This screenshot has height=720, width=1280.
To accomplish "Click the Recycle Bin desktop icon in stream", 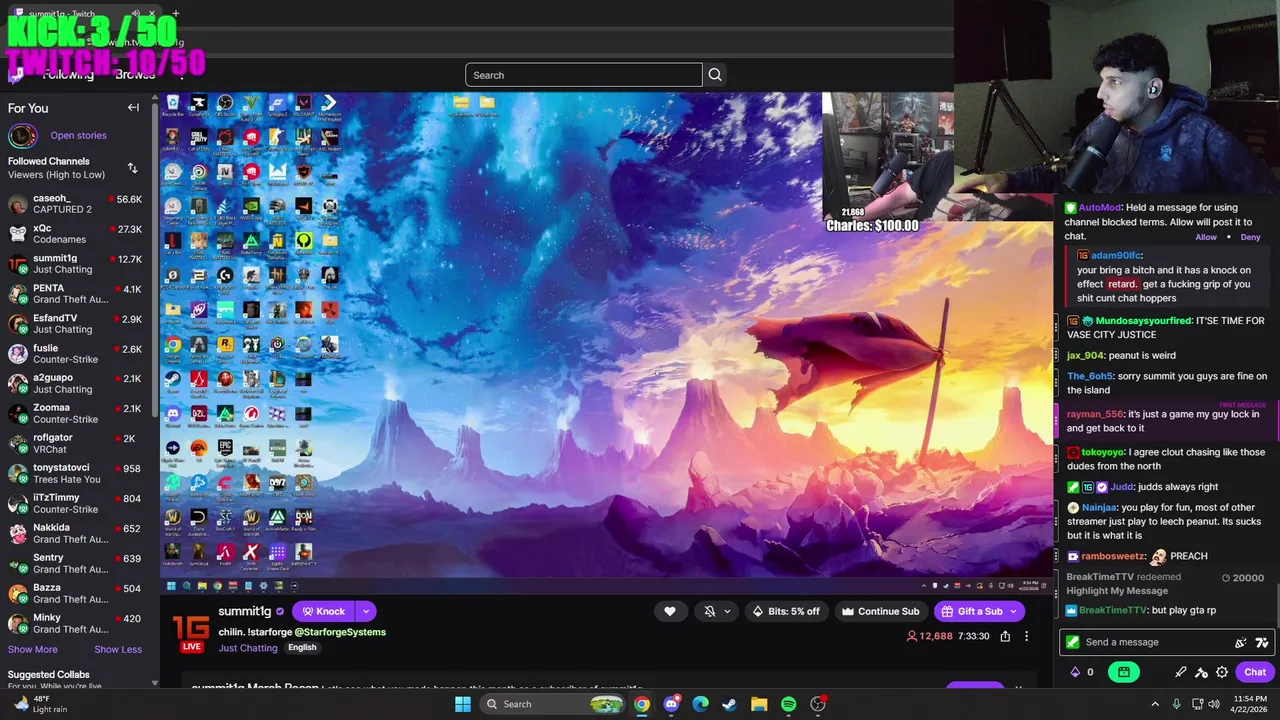I will click(173, 104).
